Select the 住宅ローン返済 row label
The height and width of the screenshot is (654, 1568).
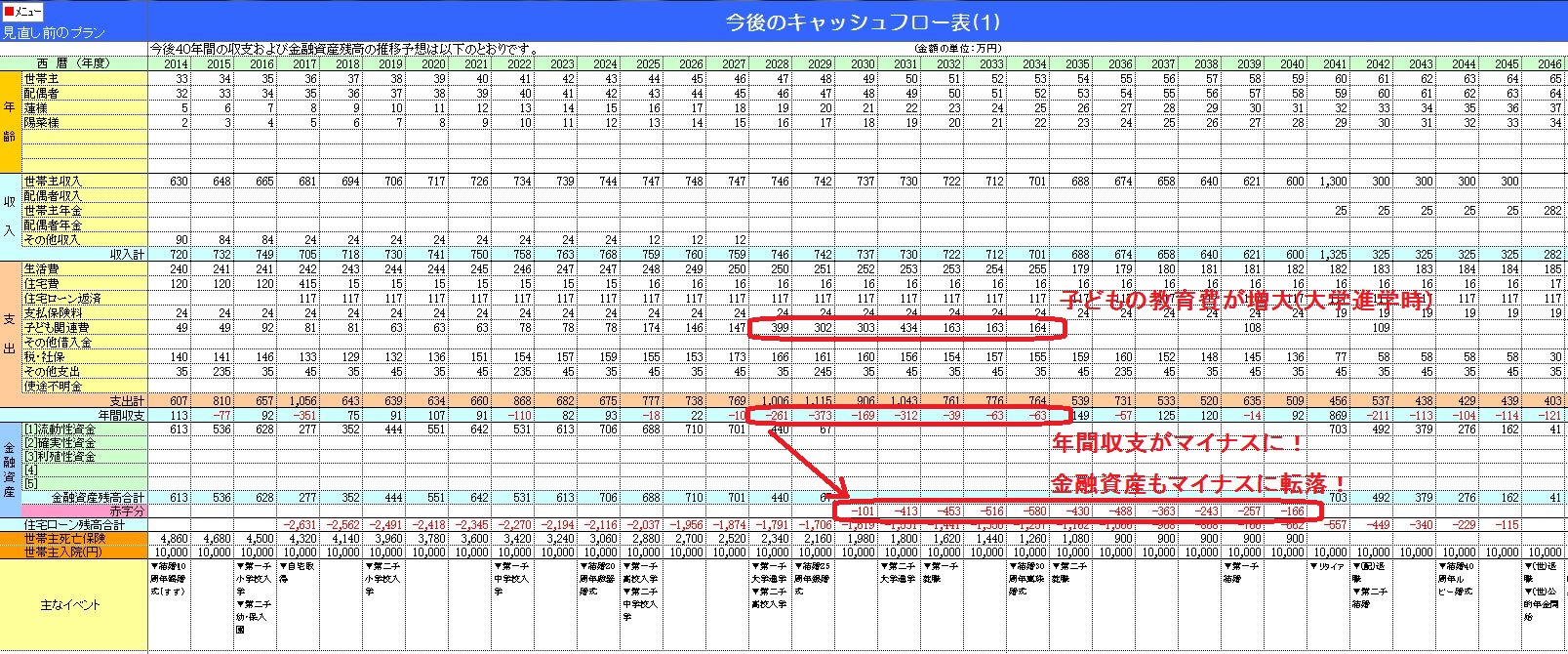click(x=62, y=299)
